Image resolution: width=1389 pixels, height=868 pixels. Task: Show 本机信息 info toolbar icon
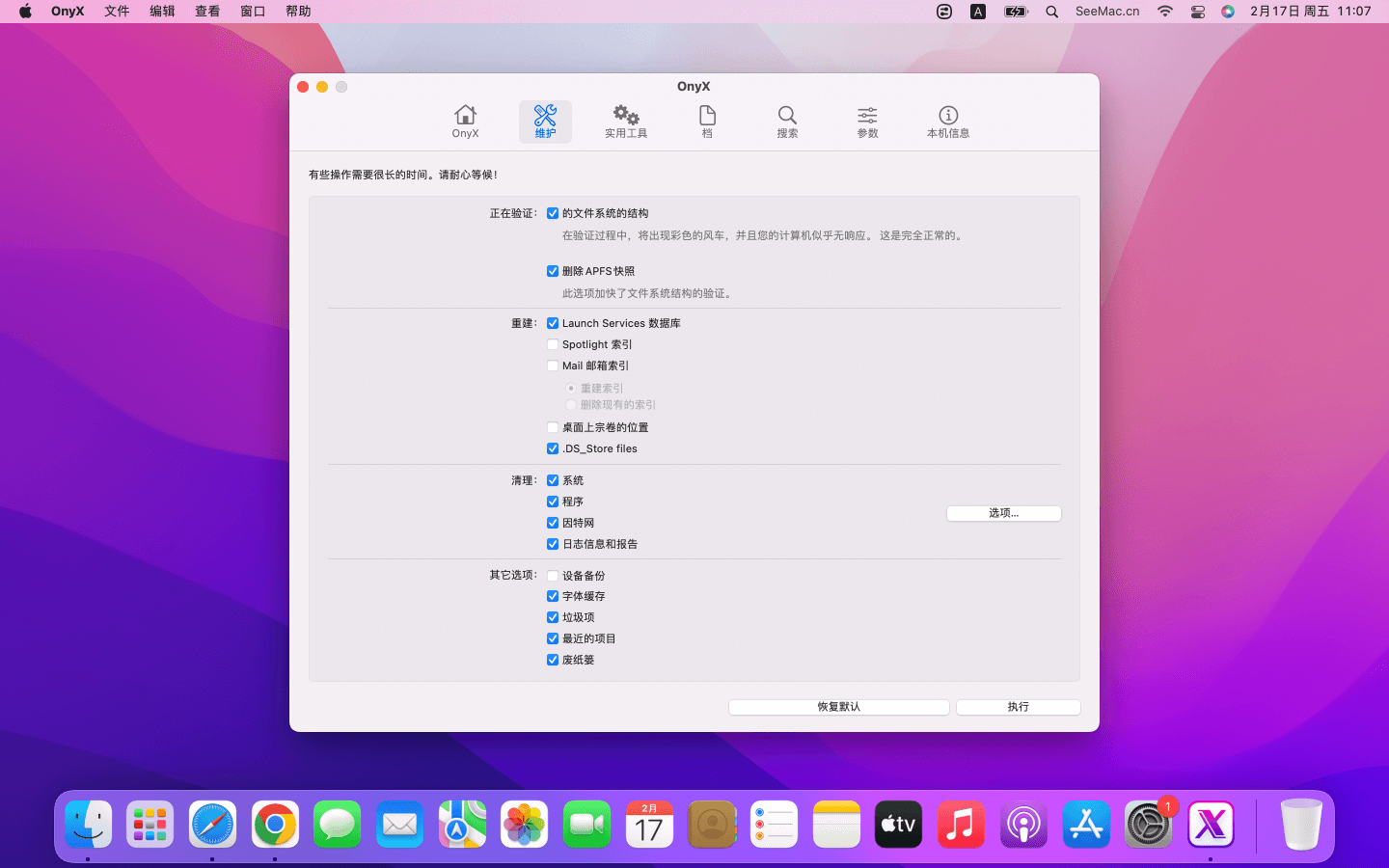947,122
